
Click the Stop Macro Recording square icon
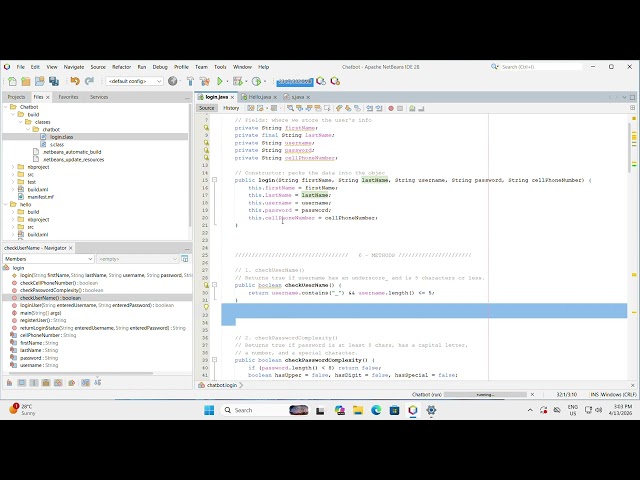(400, 108)
